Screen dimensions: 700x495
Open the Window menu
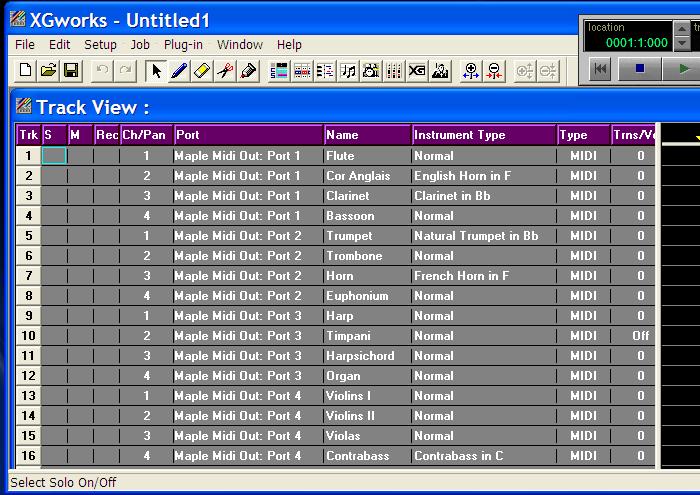(x=240, y=45)
